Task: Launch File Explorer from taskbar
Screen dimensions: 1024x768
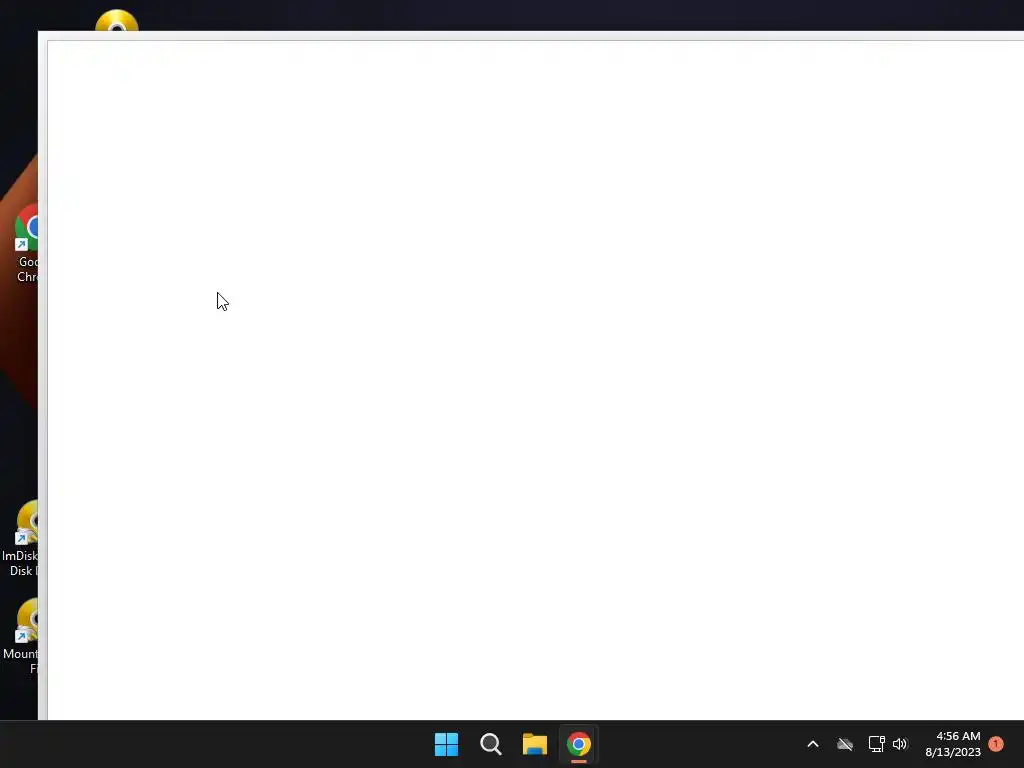Action: tap(534, 744)
